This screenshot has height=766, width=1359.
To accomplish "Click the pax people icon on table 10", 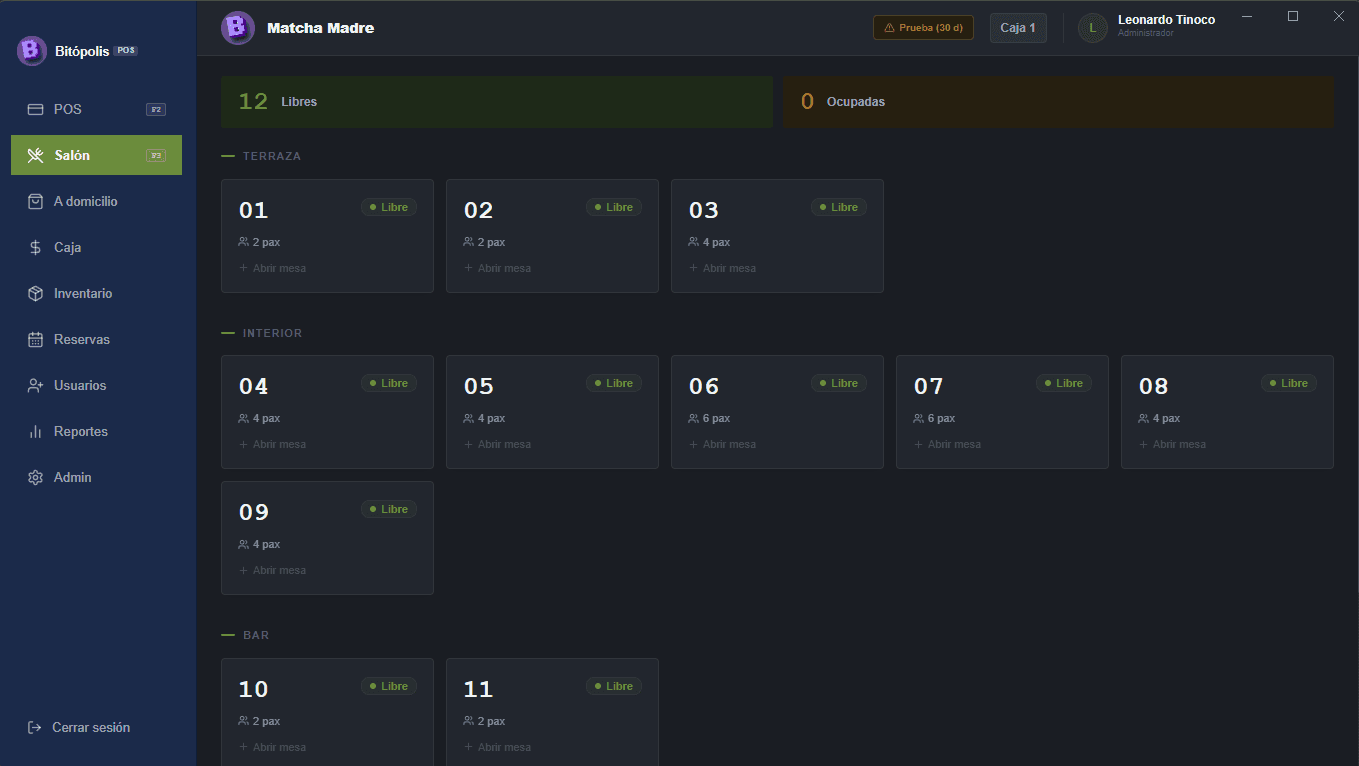I will click(243, 721).
